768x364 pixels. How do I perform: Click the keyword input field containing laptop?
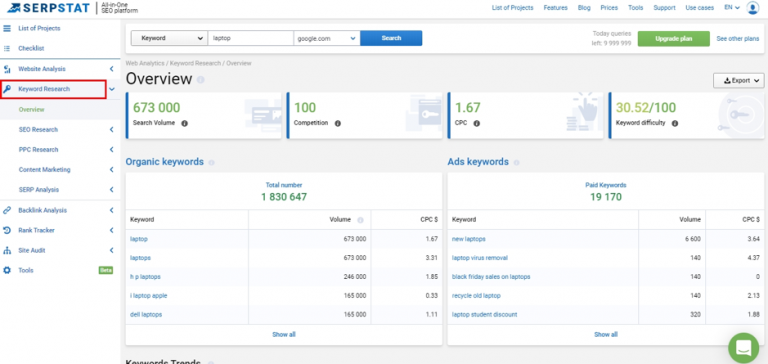click(250, 38)
